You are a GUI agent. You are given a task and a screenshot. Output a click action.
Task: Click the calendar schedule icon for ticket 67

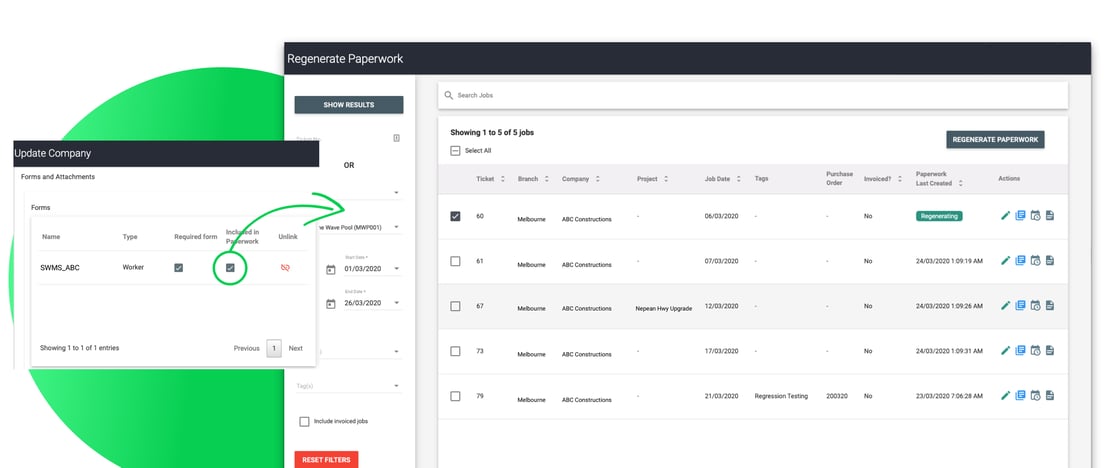1035,306
